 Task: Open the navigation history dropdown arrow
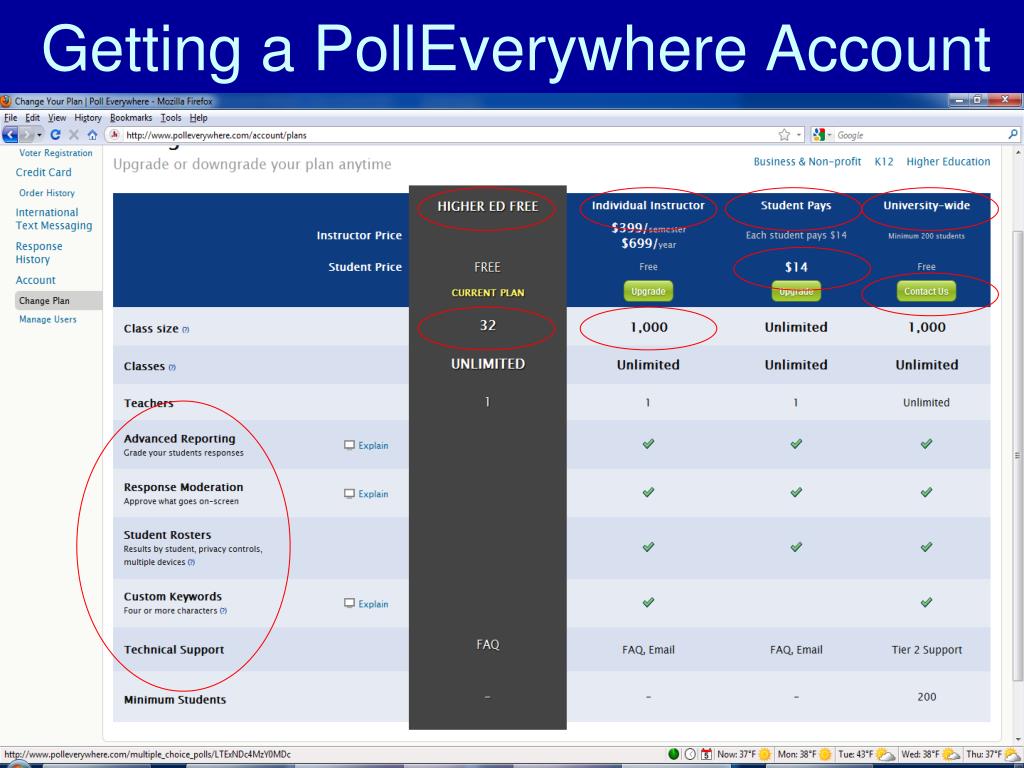pyautogui.click(x=39, y=135)
